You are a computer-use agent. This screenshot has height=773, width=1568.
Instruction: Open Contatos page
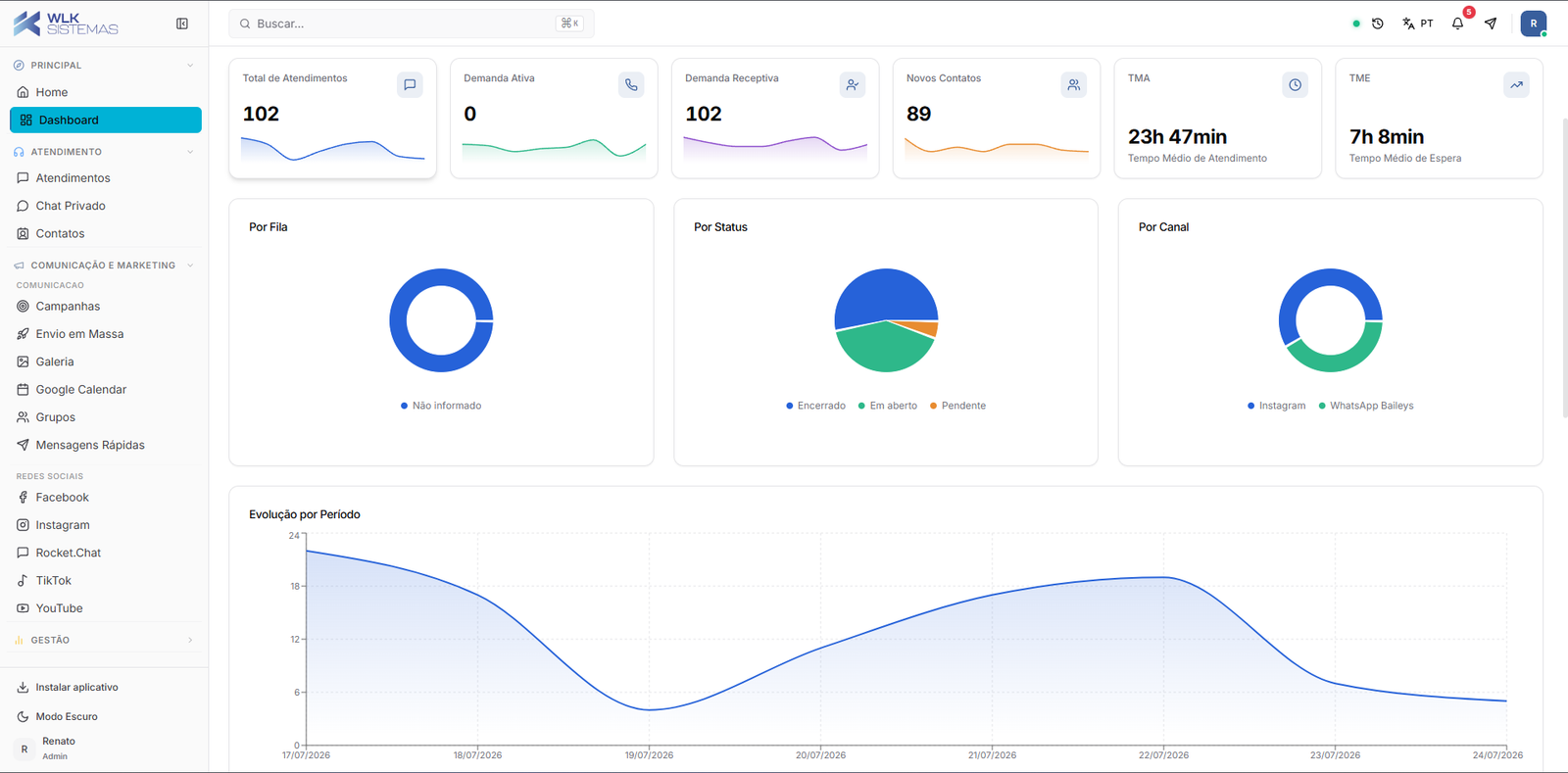(x=106, y=233)
